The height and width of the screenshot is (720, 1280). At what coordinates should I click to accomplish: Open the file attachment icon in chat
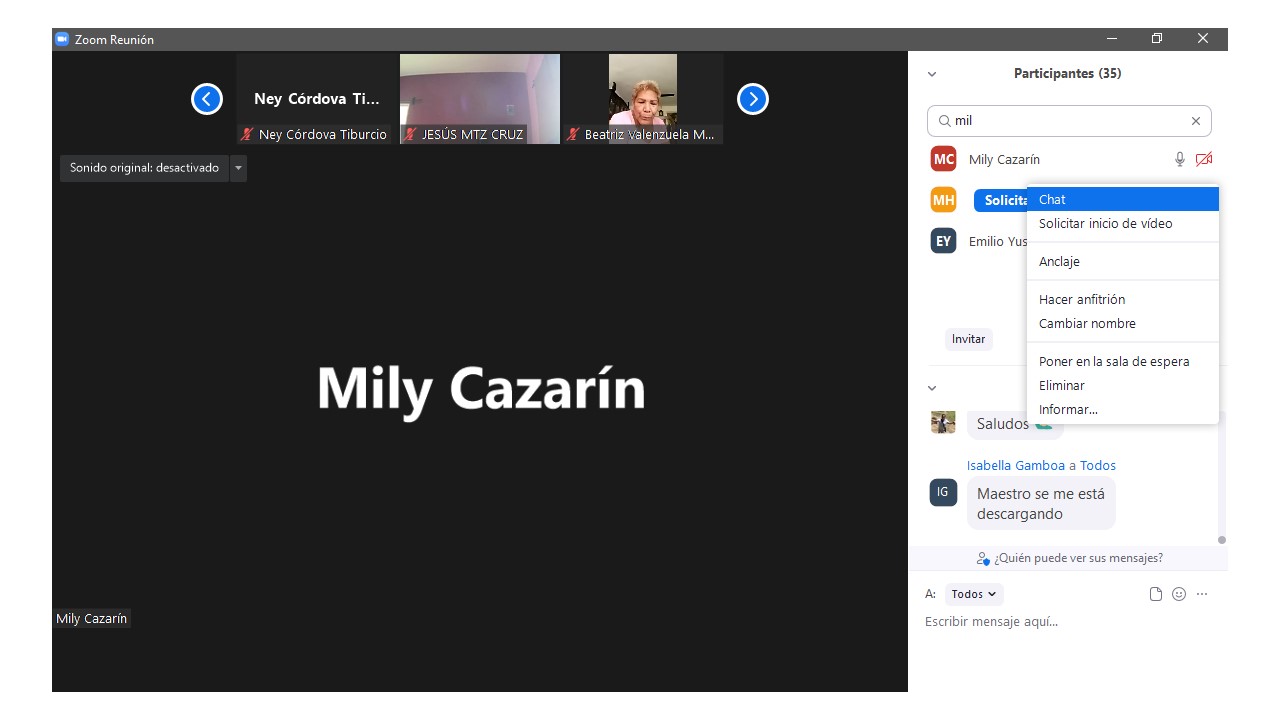[x=1156, y=594]
